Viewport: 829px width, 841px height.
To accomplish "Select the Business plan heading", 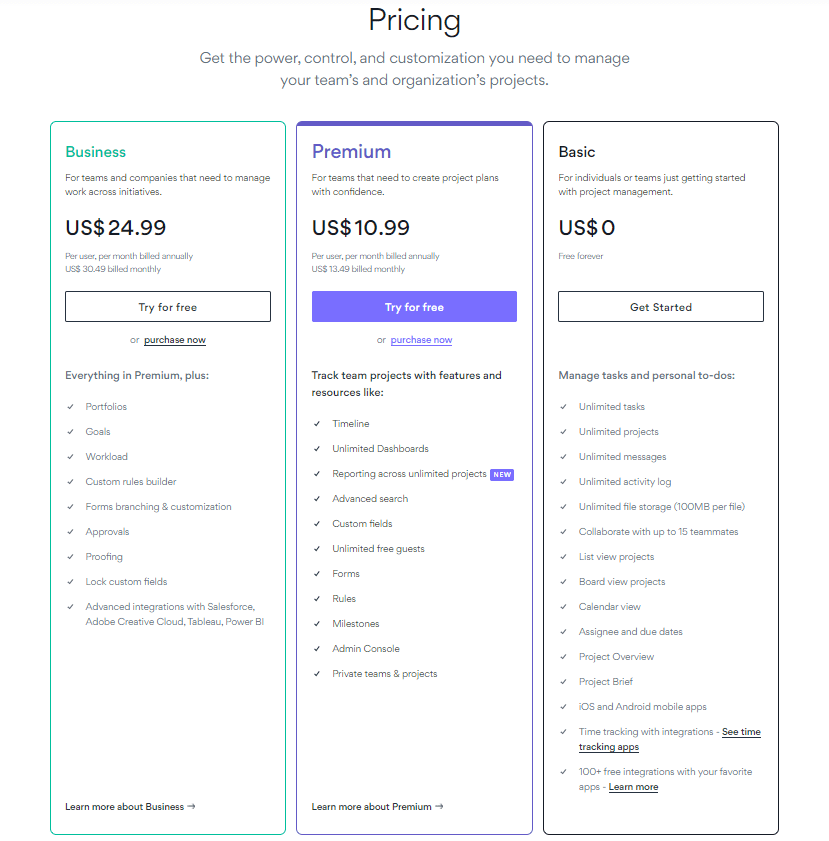I will point(96,152).
